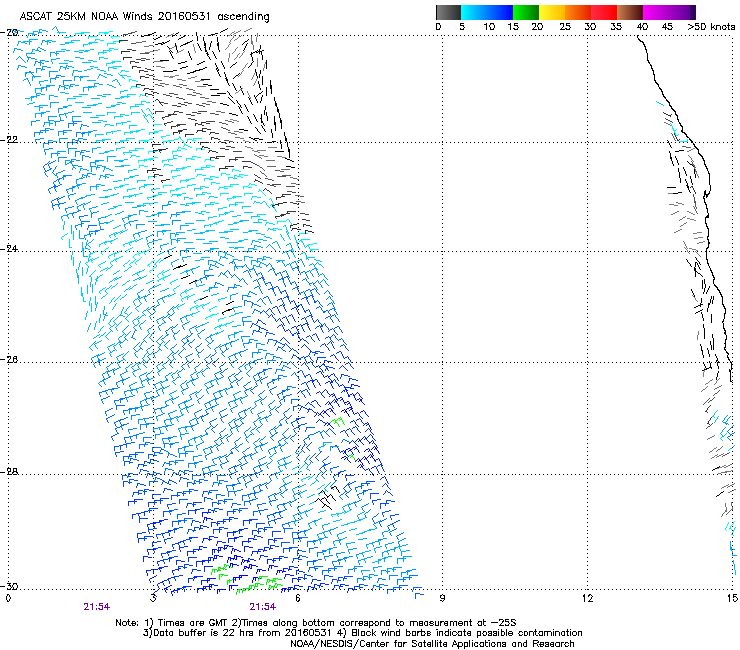Click the '12' longitude axis label
740x650 pixels.
point(587,598)
